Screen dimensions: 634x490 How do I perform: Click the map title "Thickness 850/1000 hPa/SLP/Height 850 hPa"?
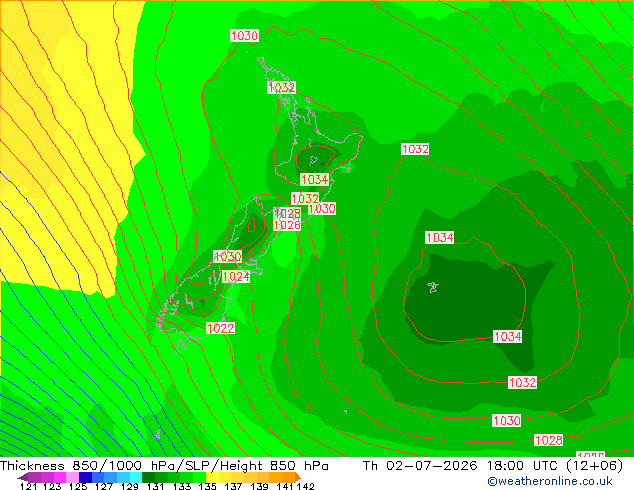pyautogui.click(x=164, y=466)
